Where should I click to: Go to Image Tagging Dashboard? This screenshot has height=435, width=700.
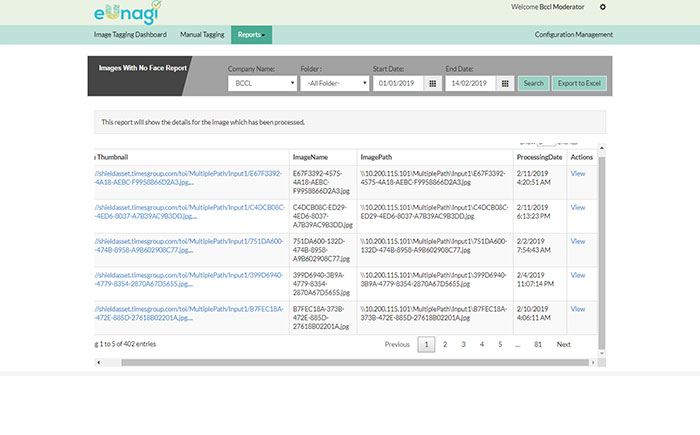[x=130, y=35]
